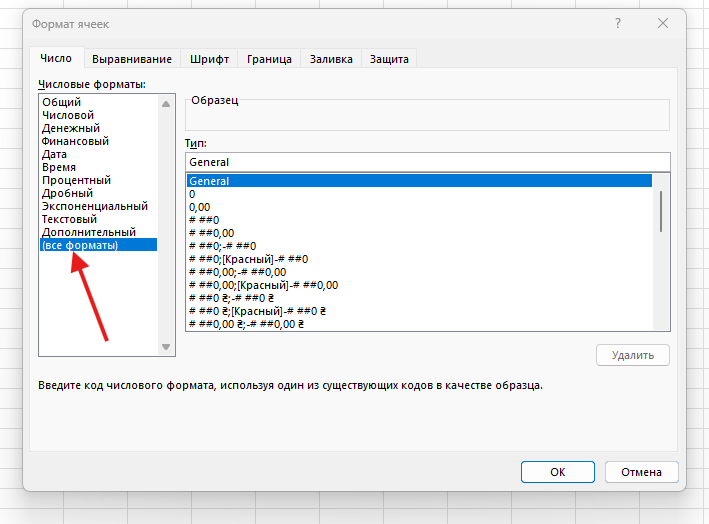Viewport: 709px width, 524px height.
Task: Click the Удалить button
Action: pos(632,355)
